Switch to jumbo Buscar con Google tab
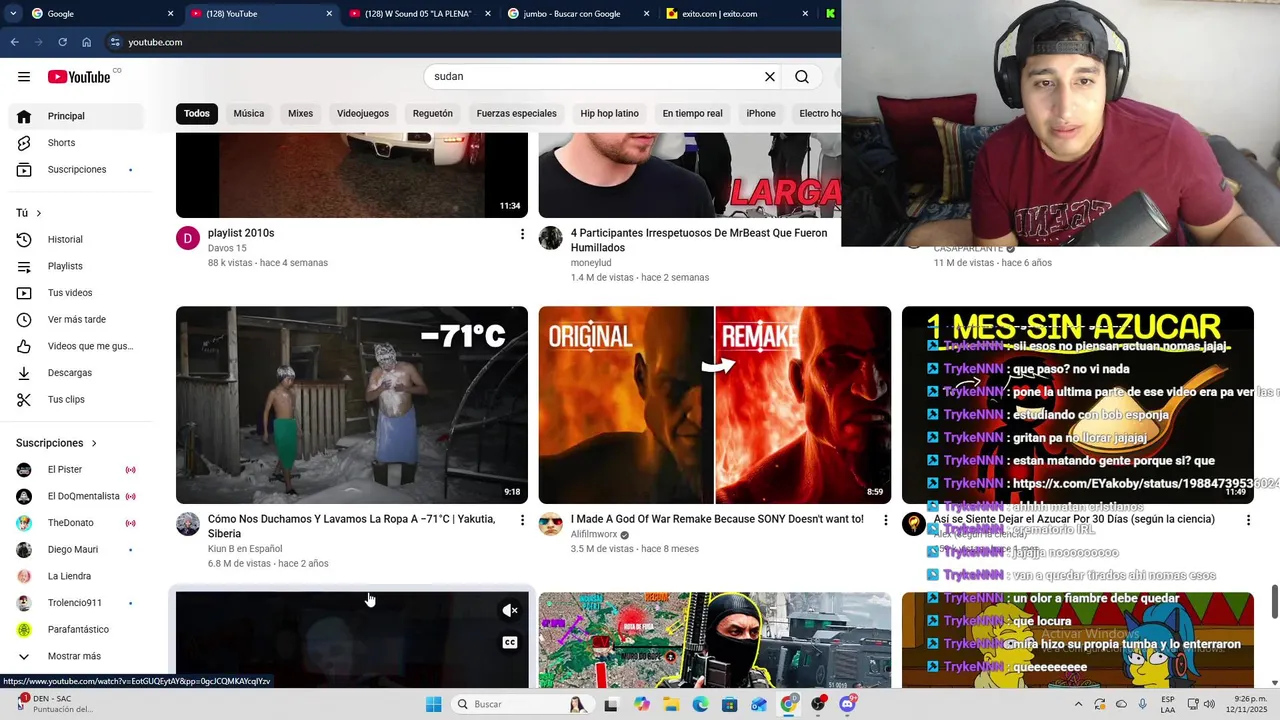Image resolution: width=1280 pixels, height=720 pixels. (x=577, y=14)
